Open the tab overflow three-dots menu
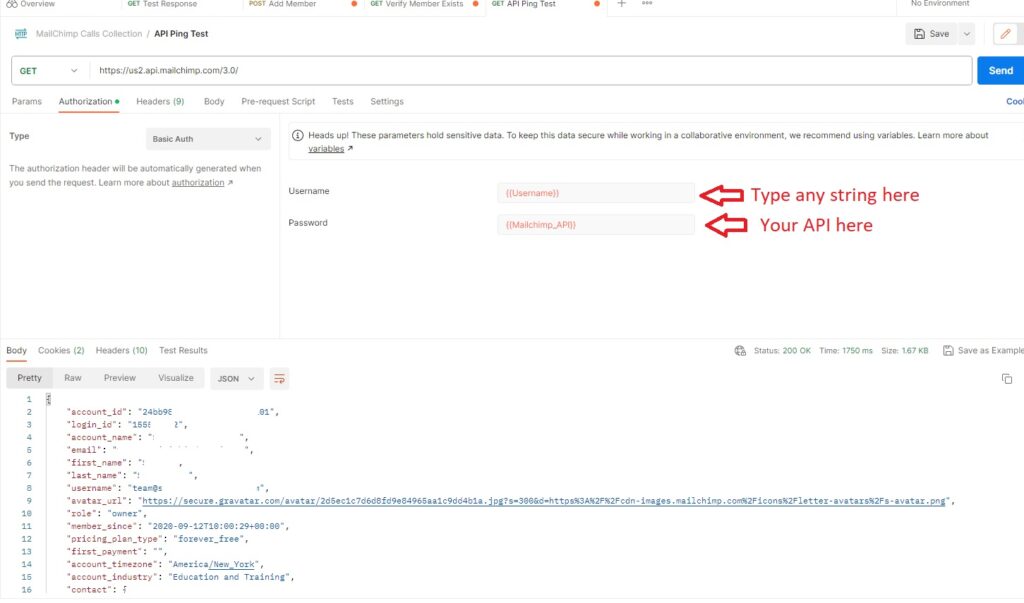This screenshot has height=603, width=1024. (647, 4)
